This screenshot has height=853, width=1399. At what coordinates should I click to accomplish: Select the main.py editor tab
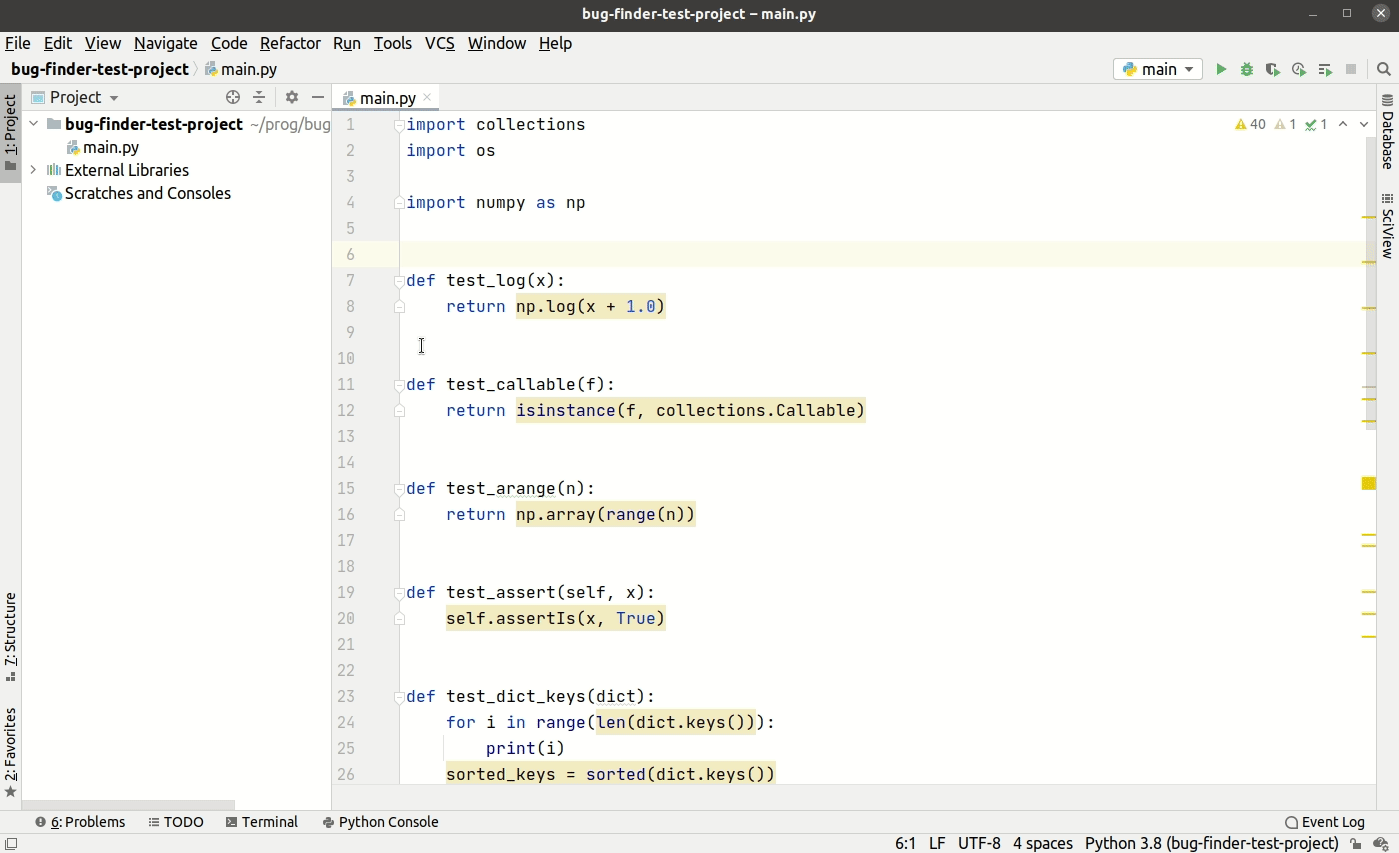[x=387, y=97]
